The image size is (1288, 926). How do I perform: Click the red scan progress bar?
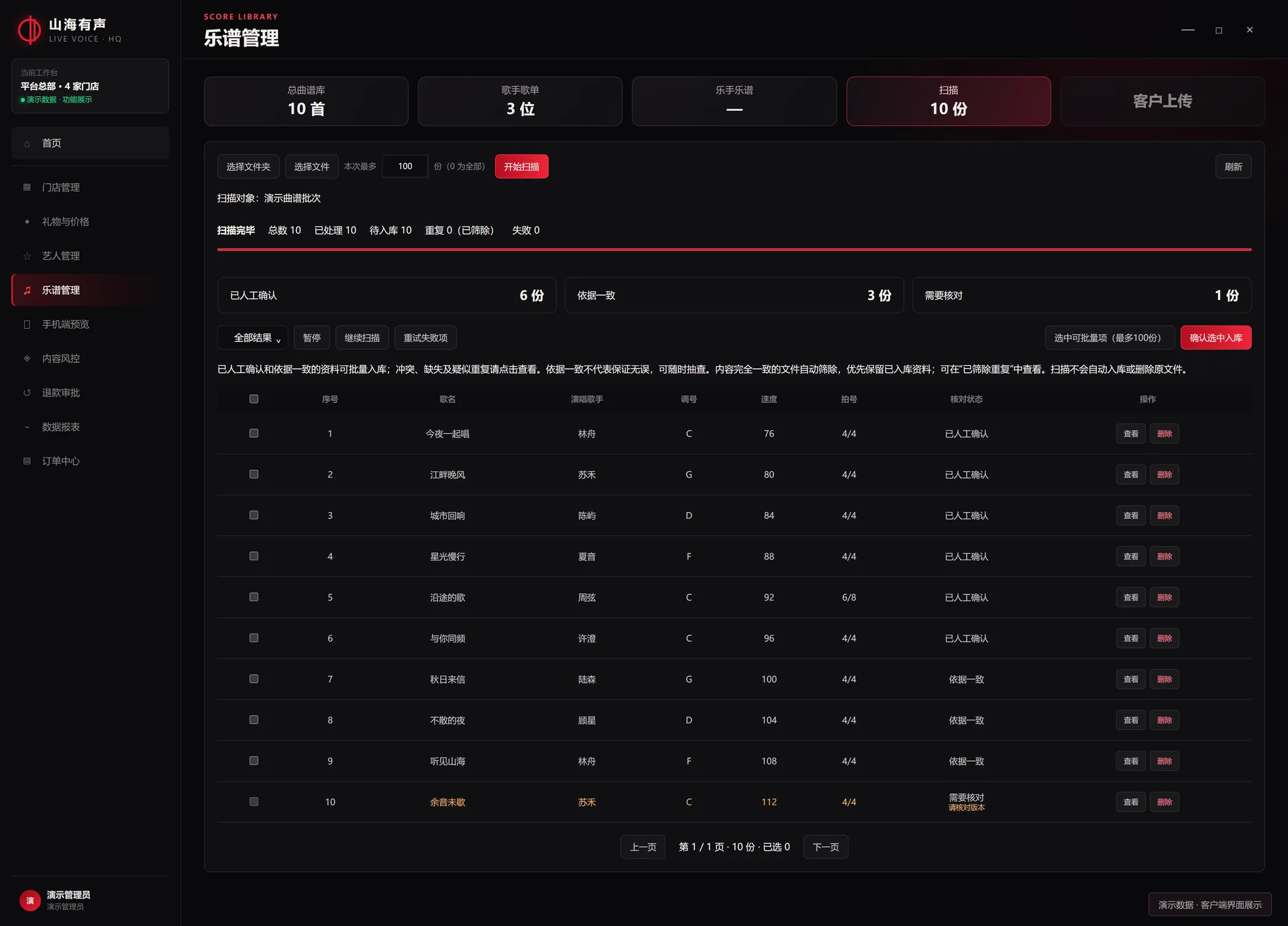734,250
